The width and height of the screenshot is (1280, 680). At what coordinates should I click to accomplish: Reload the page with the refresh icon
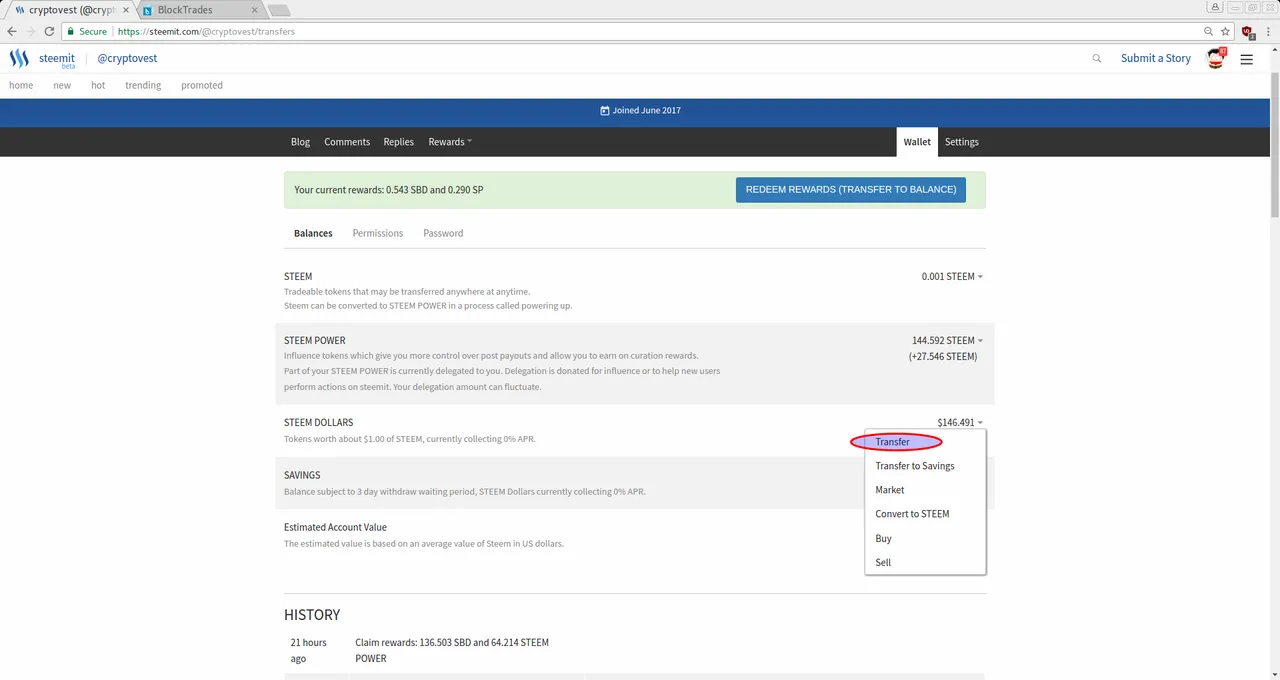pyautogui.click(x=49, y=32)
